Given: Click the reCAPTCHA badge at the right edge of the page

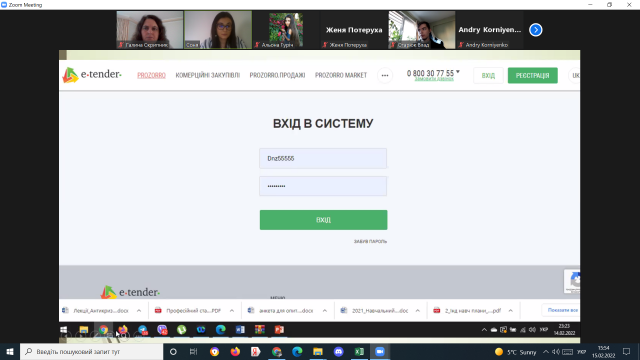Looking at the screenshot, I should 572,281.
